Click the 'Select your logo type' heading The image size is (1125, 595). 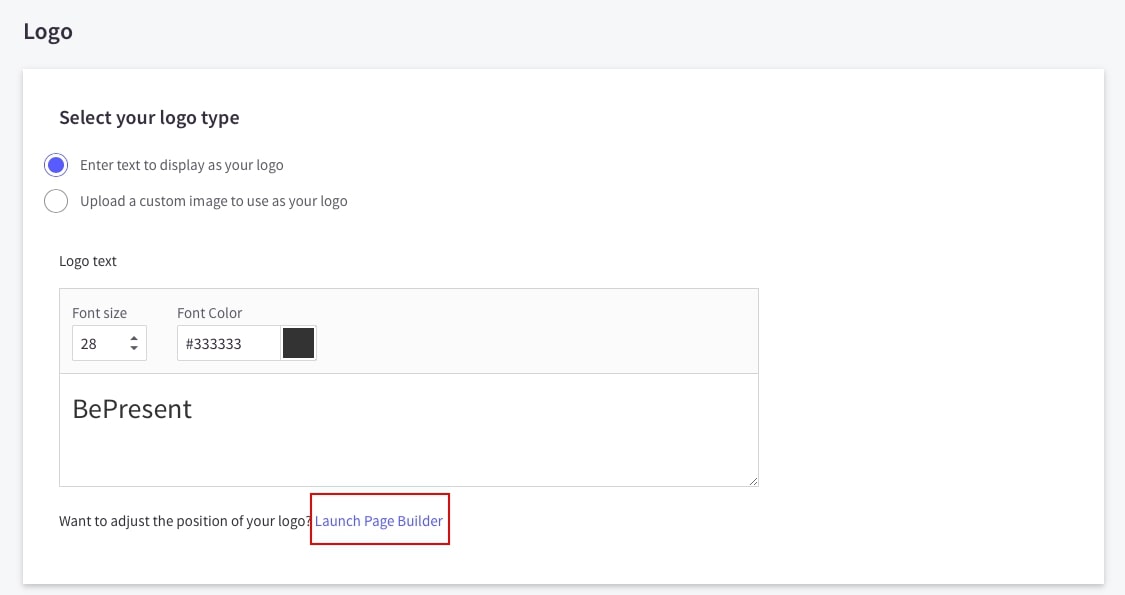click(x=149, y=118)
